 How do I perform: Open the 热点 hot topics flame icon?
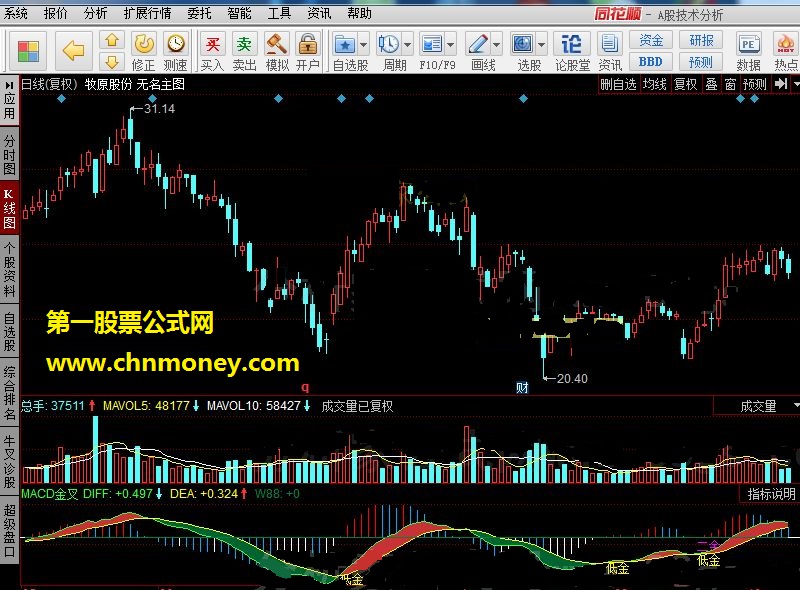coord(786,45)
